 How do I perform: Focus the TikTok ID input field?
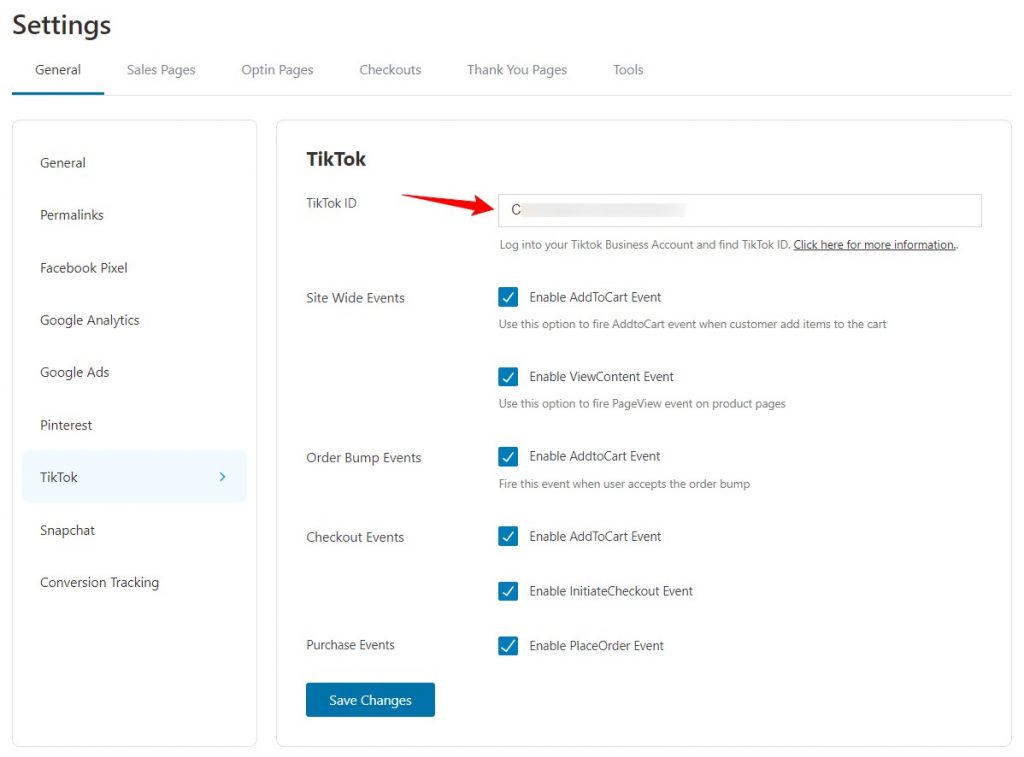pyautogui.click(x=740, y=210)
